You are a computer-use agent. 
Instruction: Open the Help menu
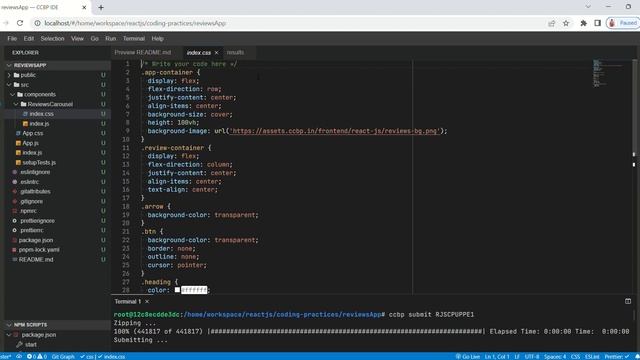pyautogui.click(x=158, y=38)
